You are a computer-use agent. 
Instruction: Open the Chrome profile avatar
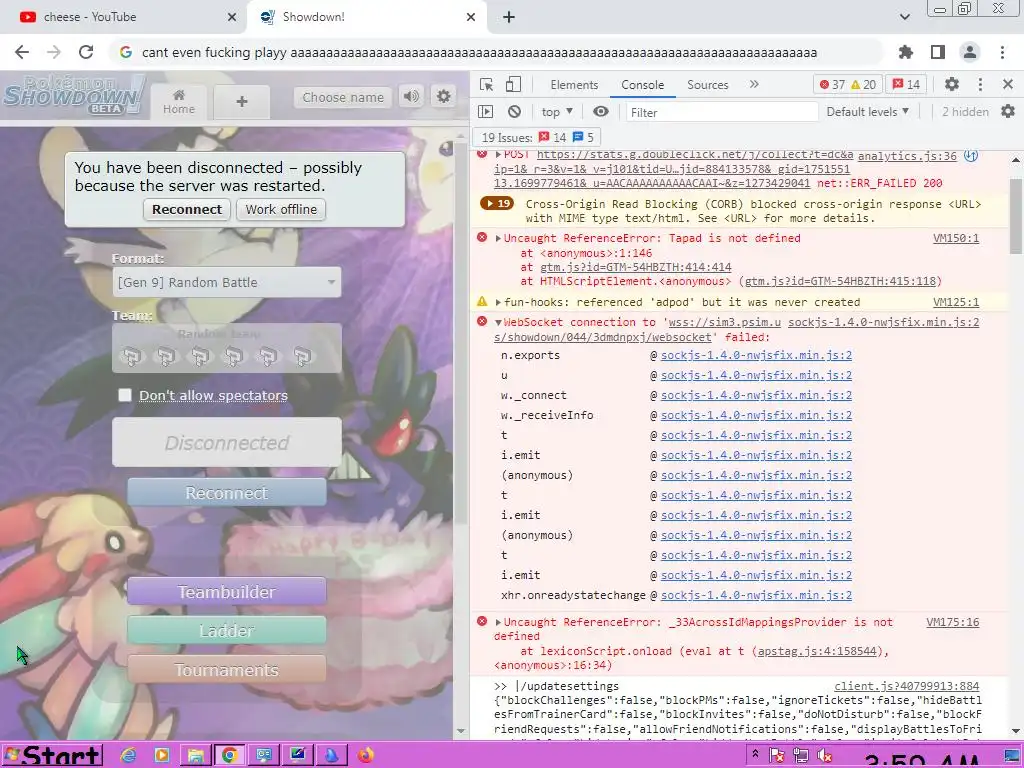point(970,52)
